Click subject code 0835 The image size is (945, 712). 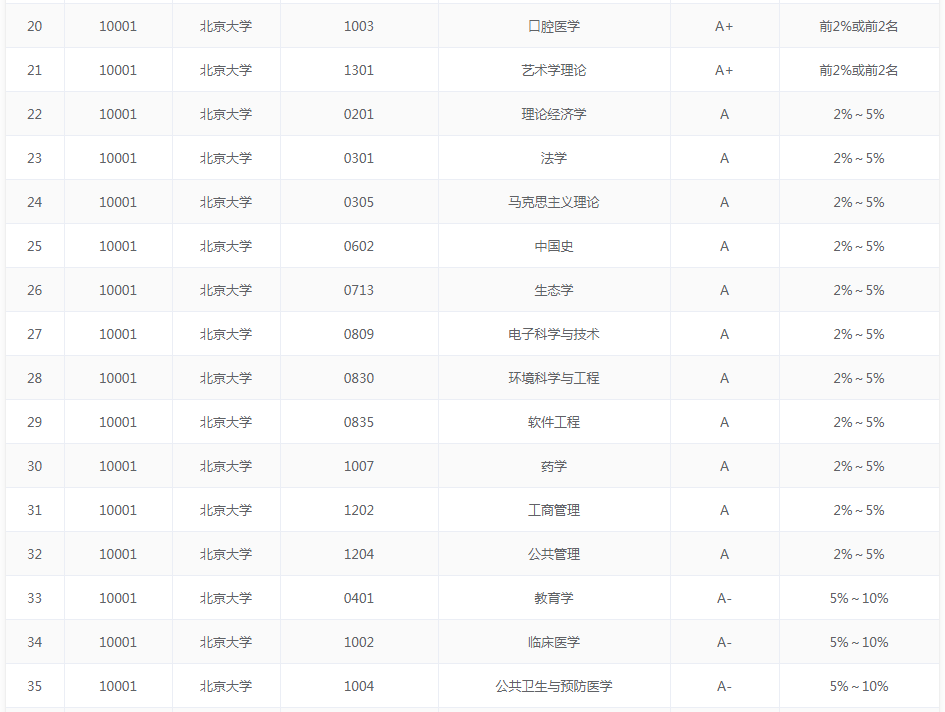pos(359,423)
